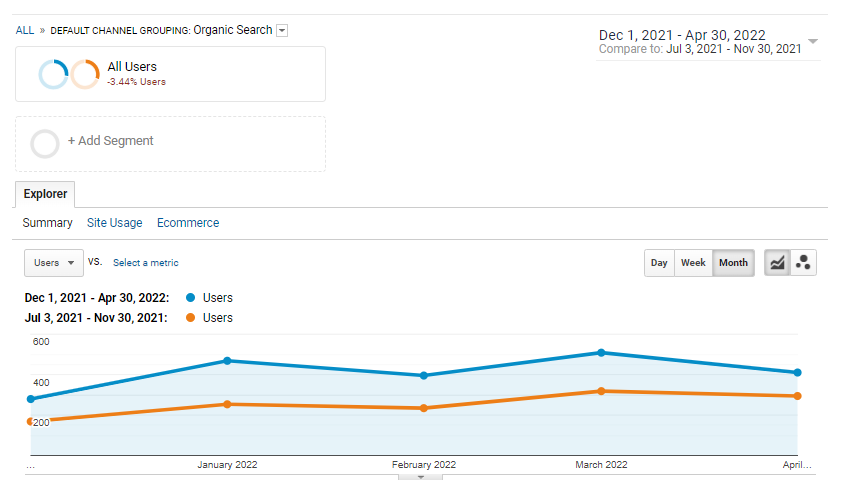Switch to motion chart view icon
Screen dimensions: 843x494
803,263
